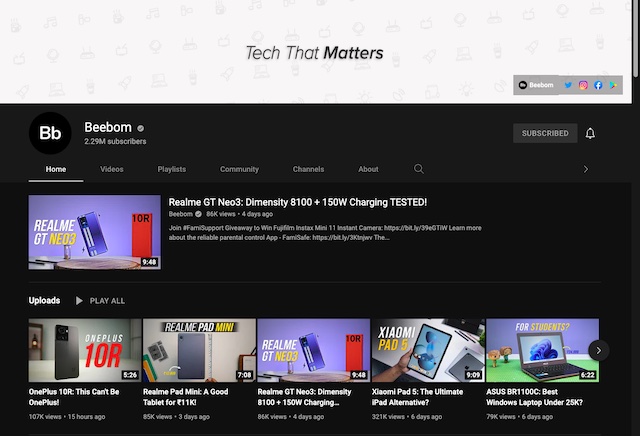Viewport: 640px width, 436px height.
Task: Click the verified badge beside the Beebom channel name
Action: click(x=140, y=128)
